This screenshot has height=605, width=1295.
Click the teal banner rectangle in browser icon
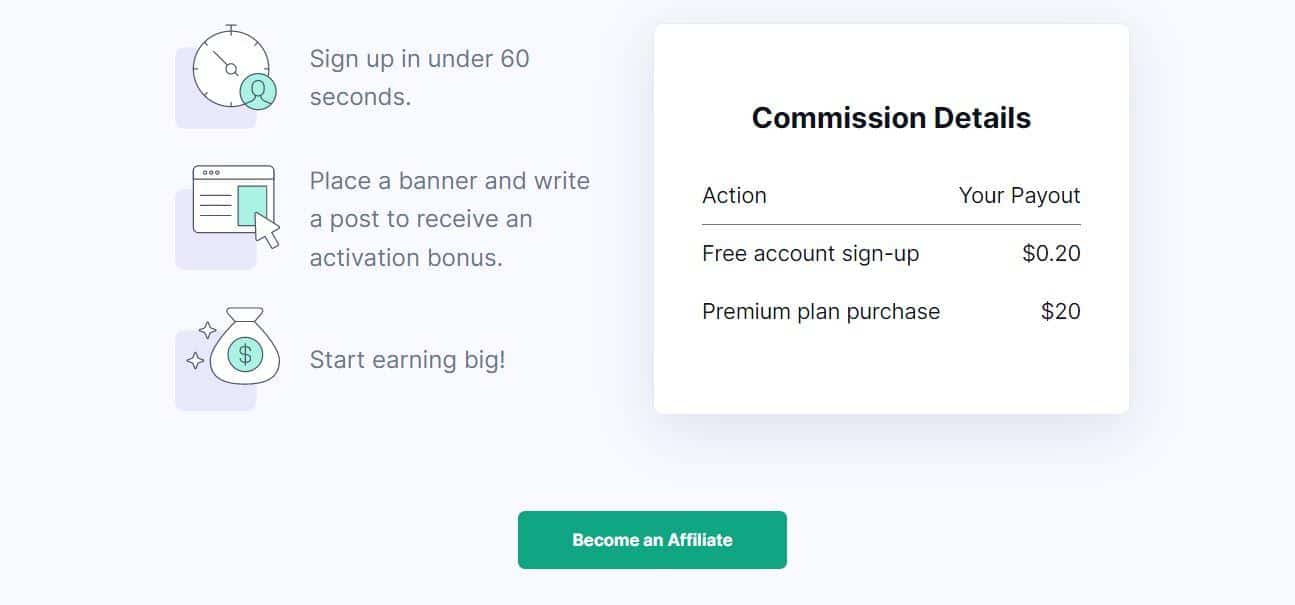point(252,206)
